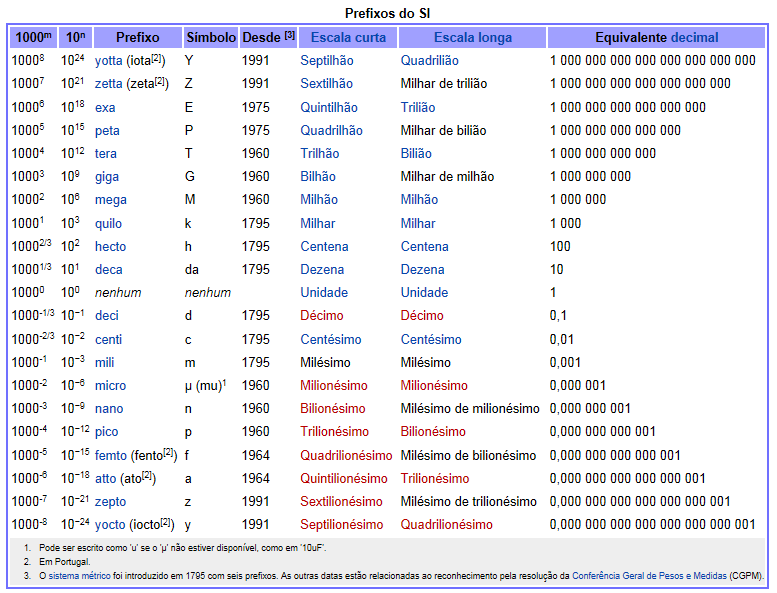Viewport: 777px width, 593px height.
Task: Open the giga prefix link
Action: click(x=107, y=177)
